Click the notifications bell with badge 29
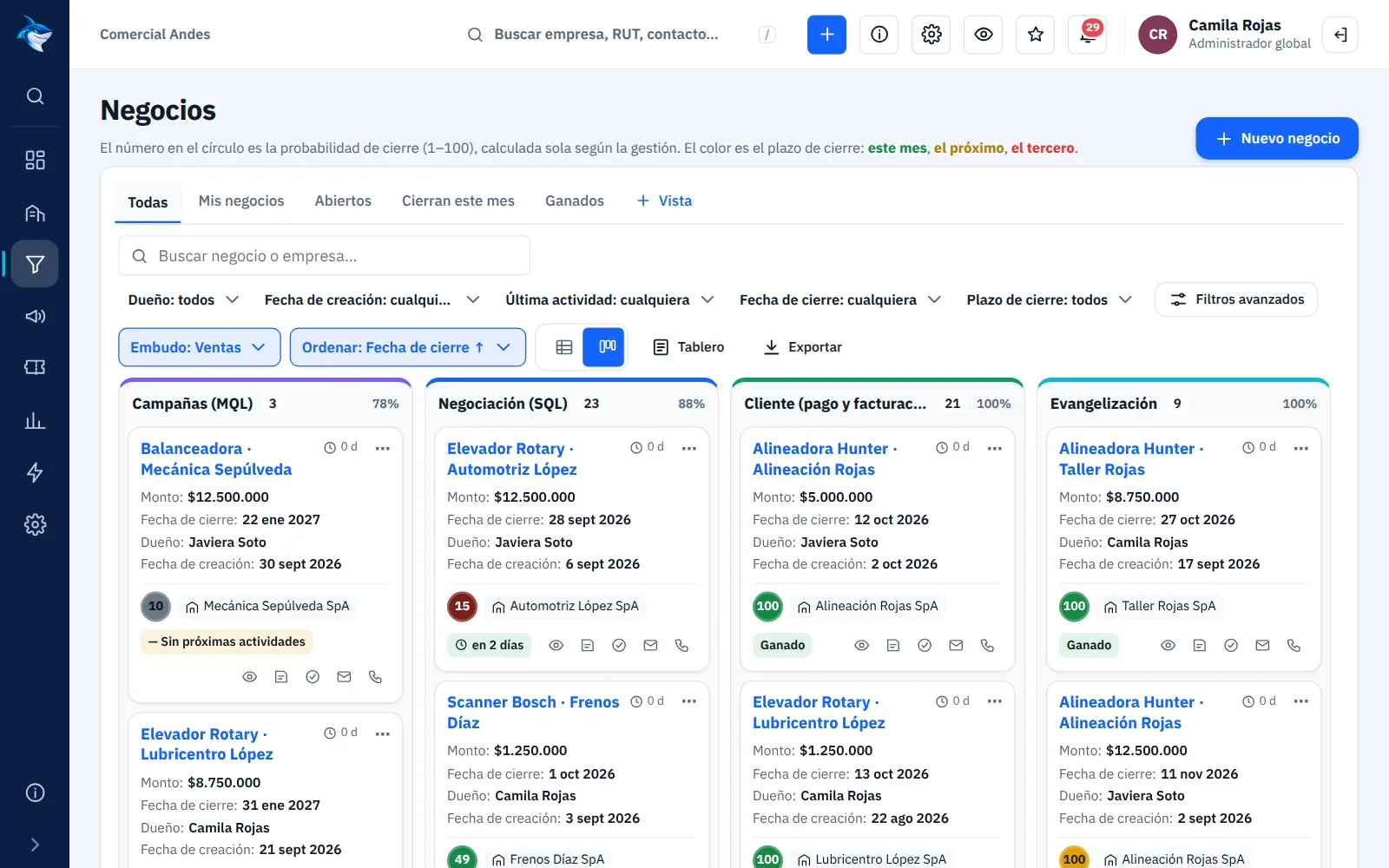The height and width of the screenshot is (868, 1389). (x=1087, y=35)
